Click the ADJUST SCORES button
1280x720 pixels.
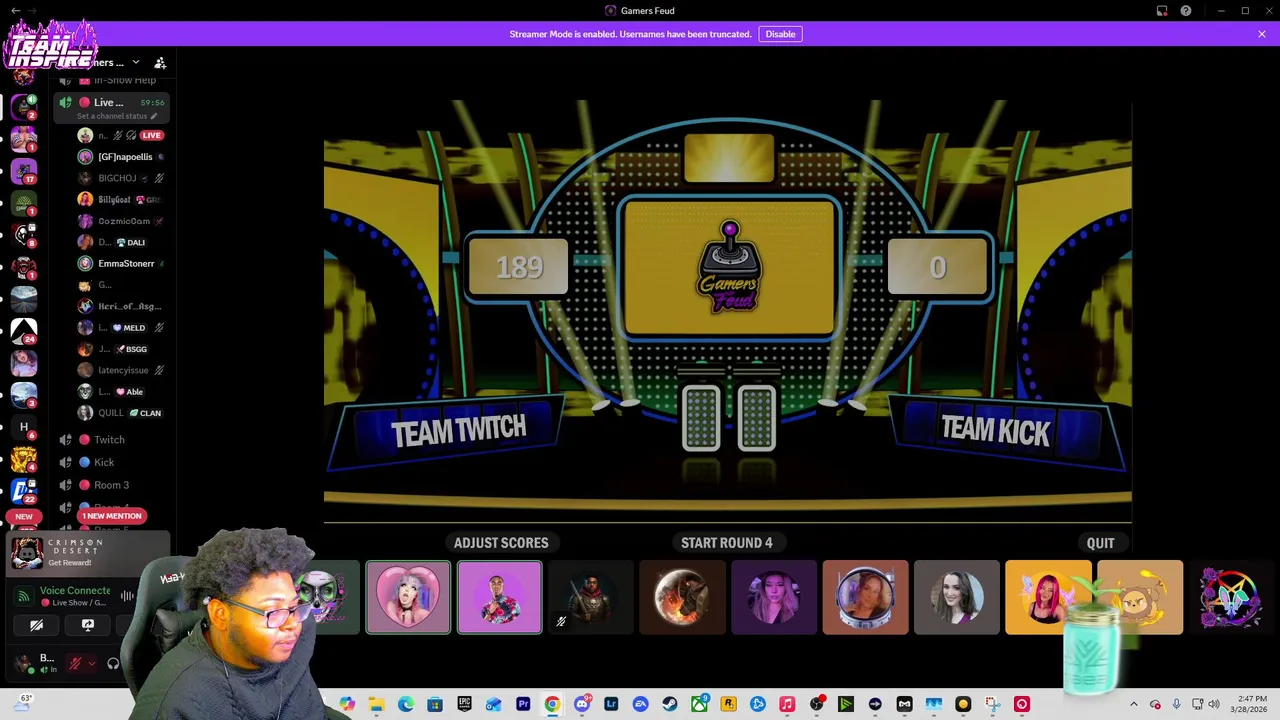coord(501,543)
